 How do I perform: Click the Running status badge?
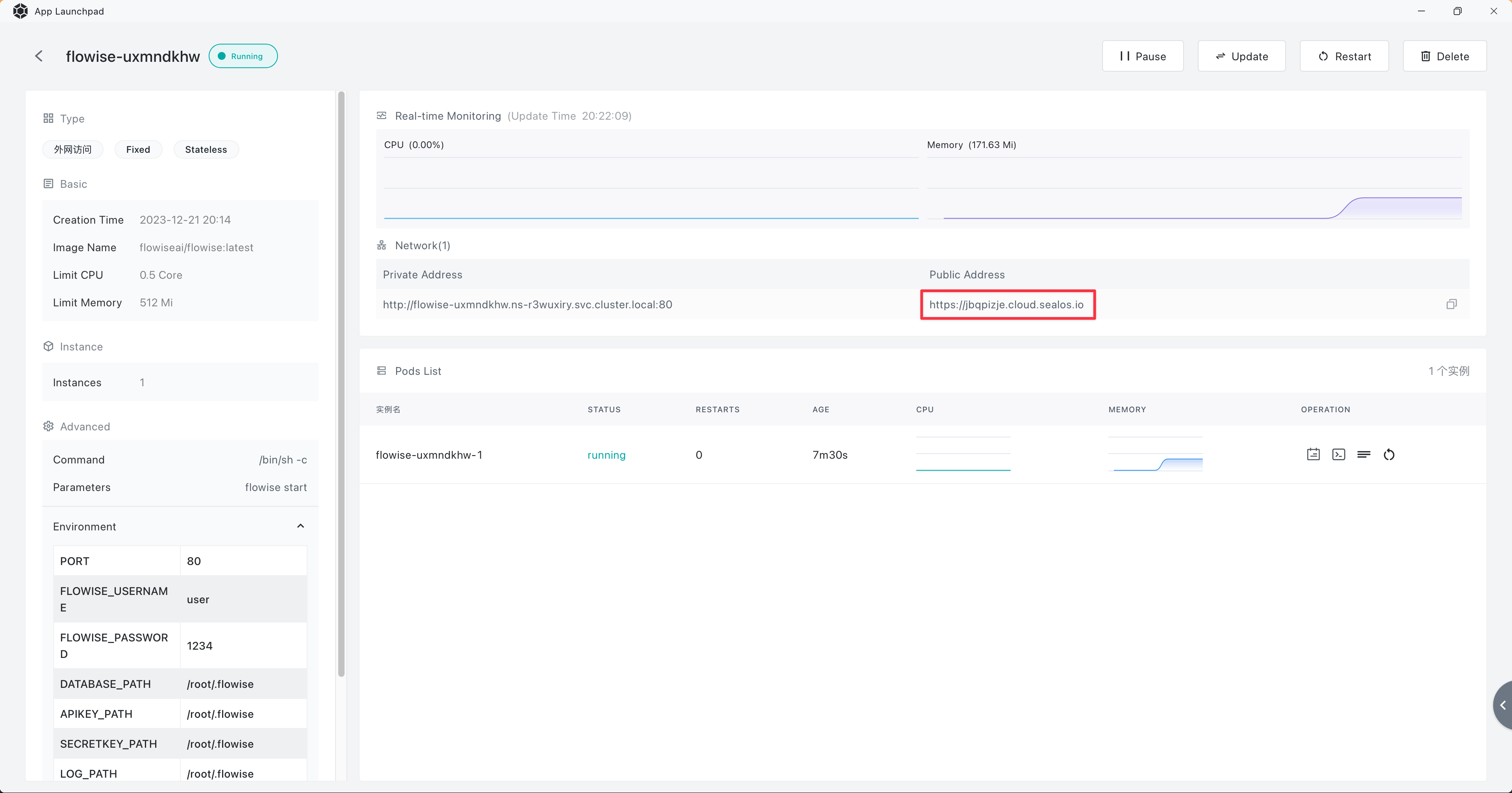point(243,56)
